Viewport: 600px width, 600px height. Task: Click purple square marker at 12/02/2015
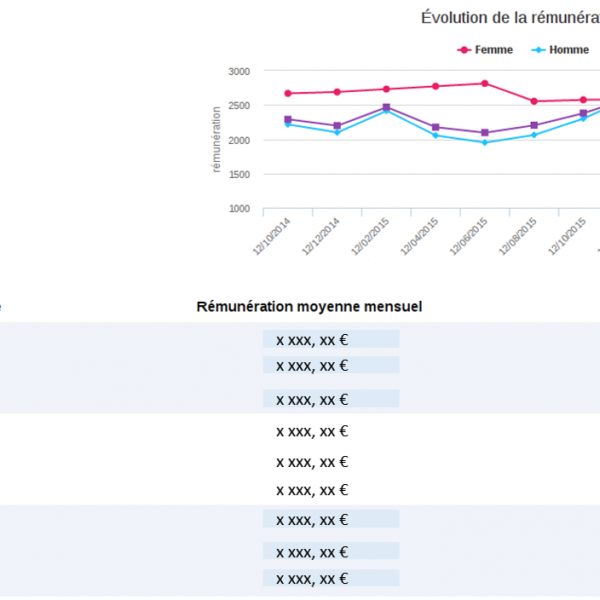point(386,107)
